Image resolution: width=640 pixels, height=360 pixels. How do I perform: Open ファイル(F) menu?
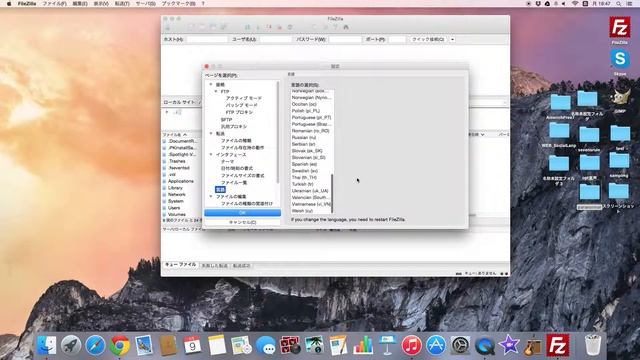[54, 4]
